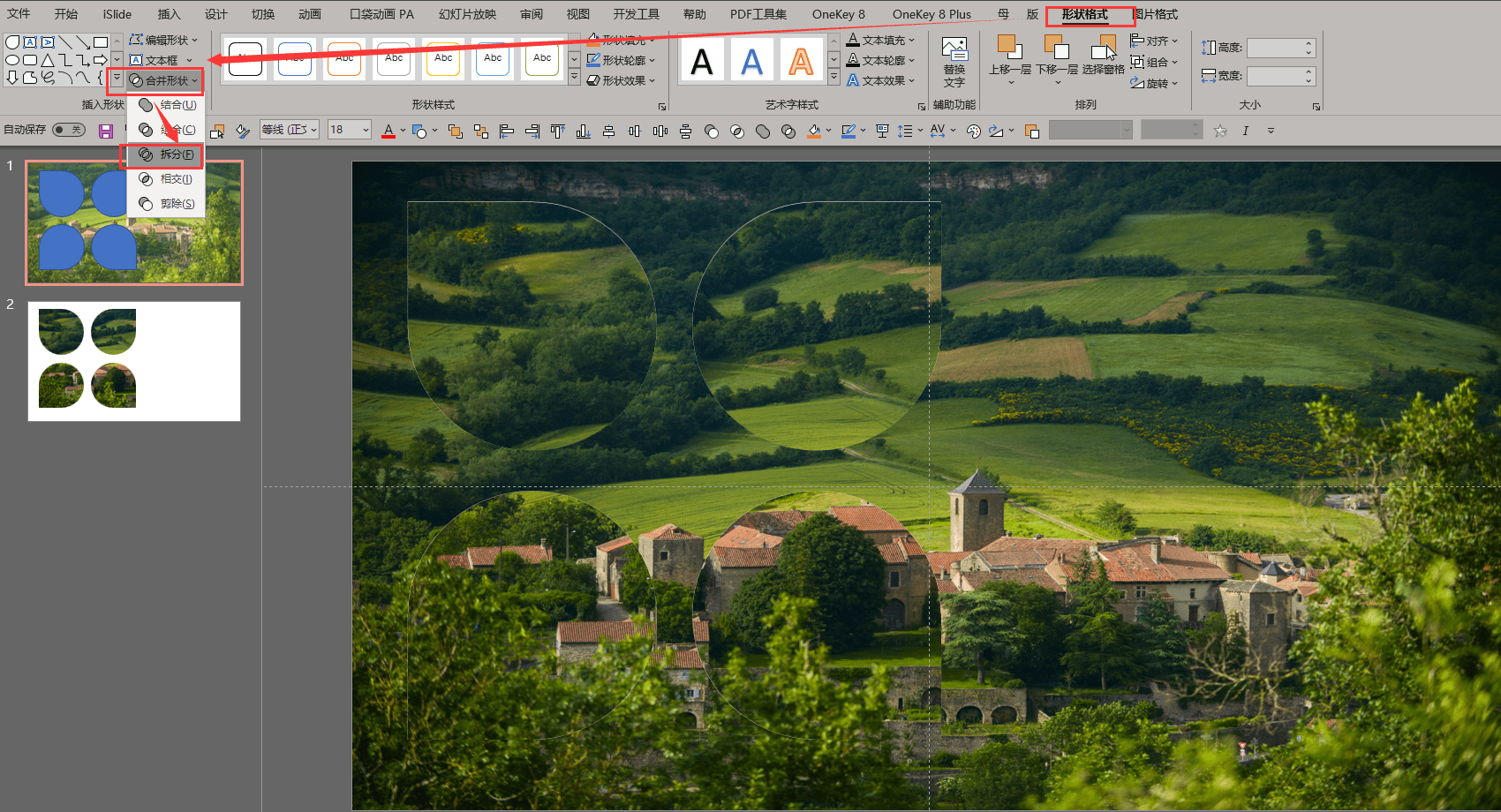Image resolution: width=1501 pixels, height=812 pixels.
Task: Click the 下移一层 send backward button
Action: [x=1057, y=60]
